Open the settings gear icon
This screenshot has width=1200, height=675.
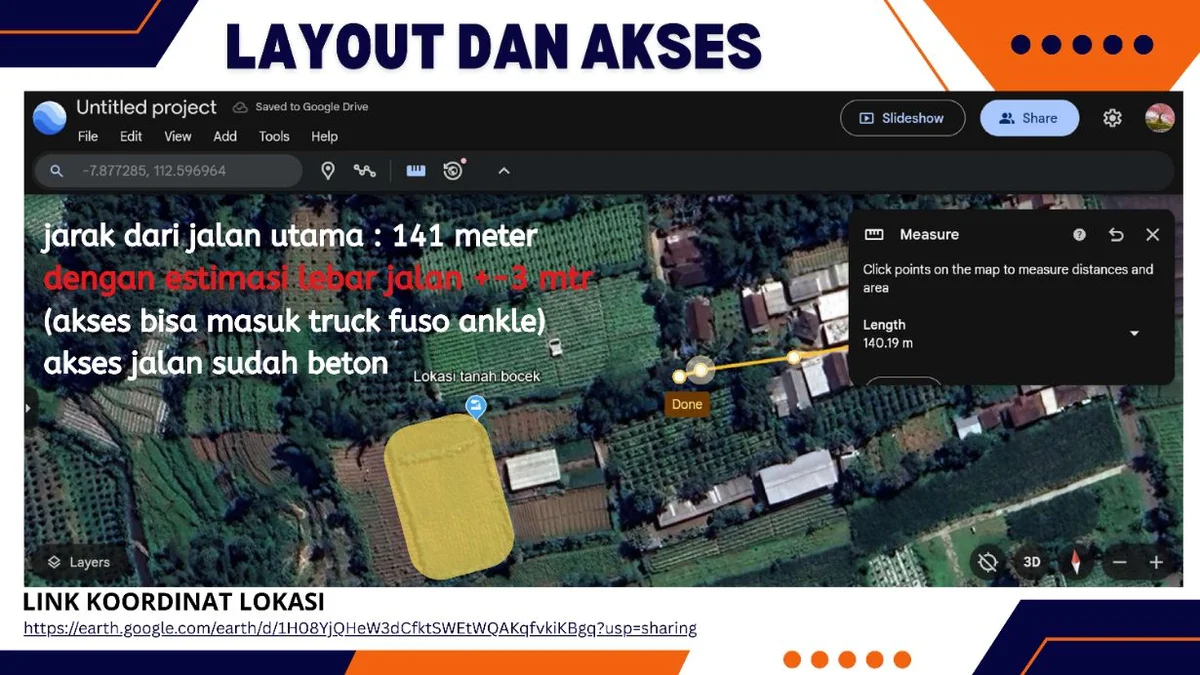click(x=1112, y=118)
